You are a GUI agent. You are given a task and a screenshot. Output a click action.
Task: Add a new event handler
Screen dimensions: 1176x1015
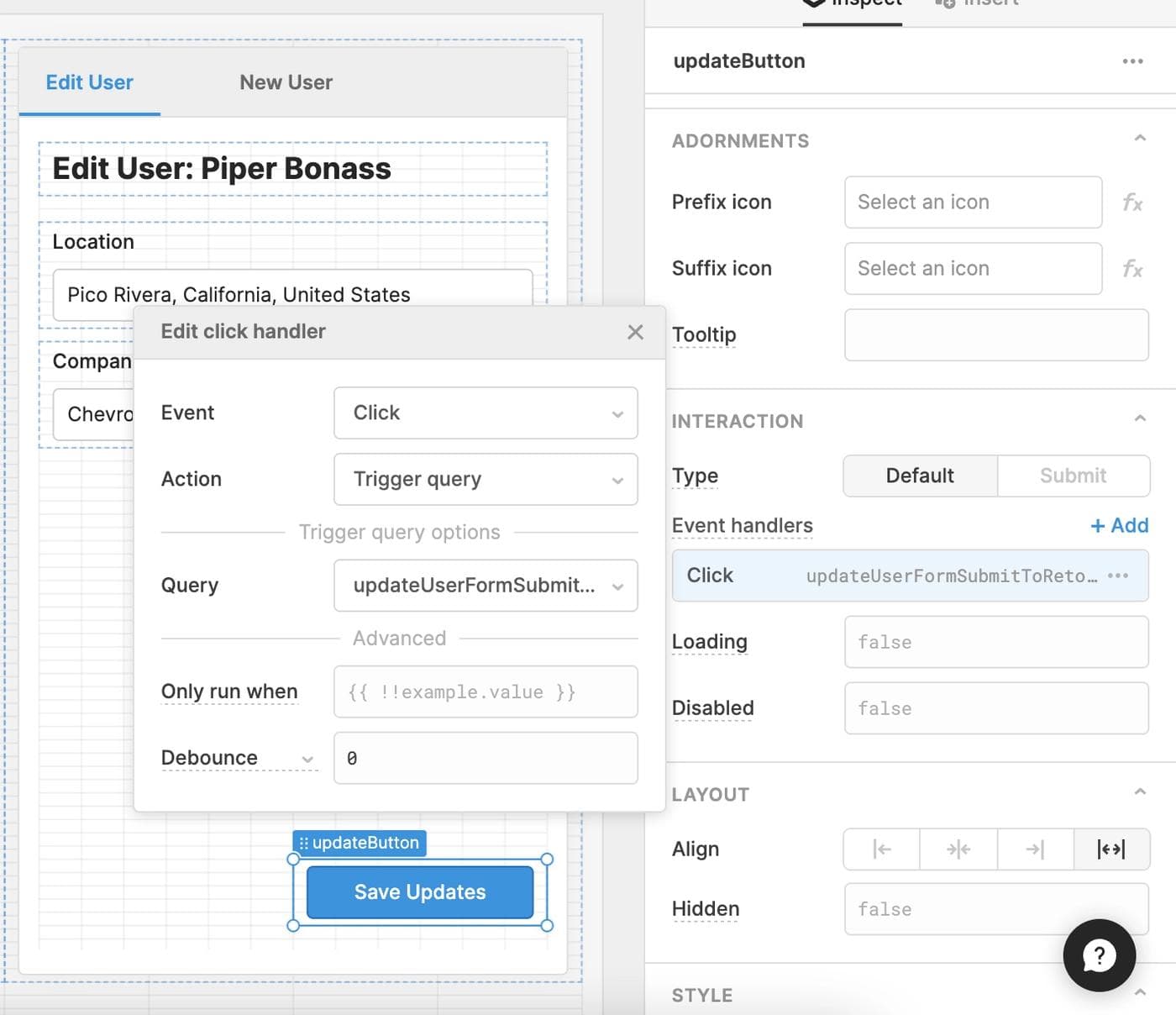tap(1119, 525)
